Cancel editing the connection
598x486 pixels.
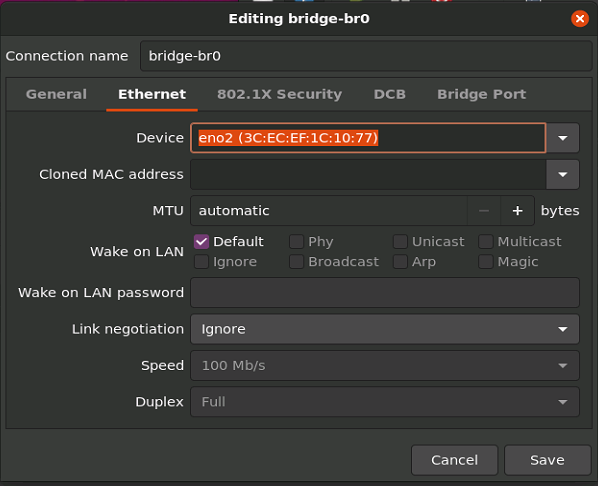454,460
